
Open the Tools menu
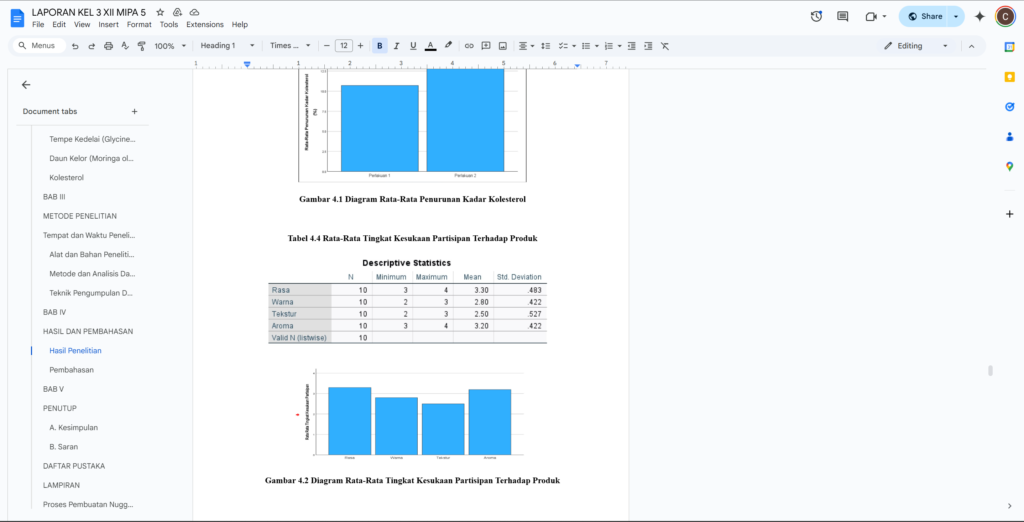[x=168, y=24]
